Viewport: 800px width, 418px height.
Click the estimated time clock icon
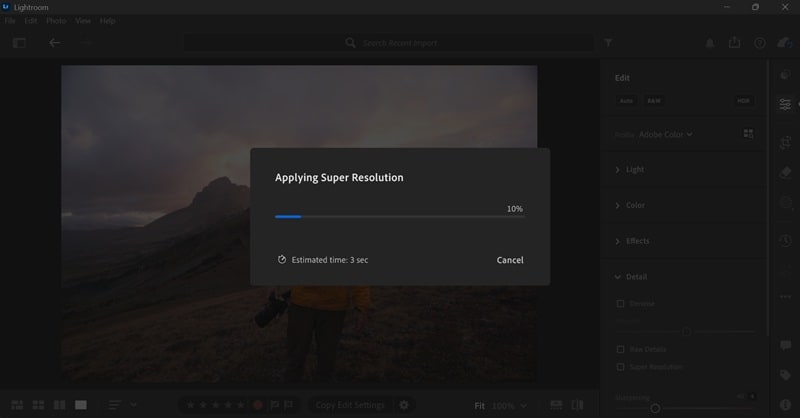tap(282, 260)
